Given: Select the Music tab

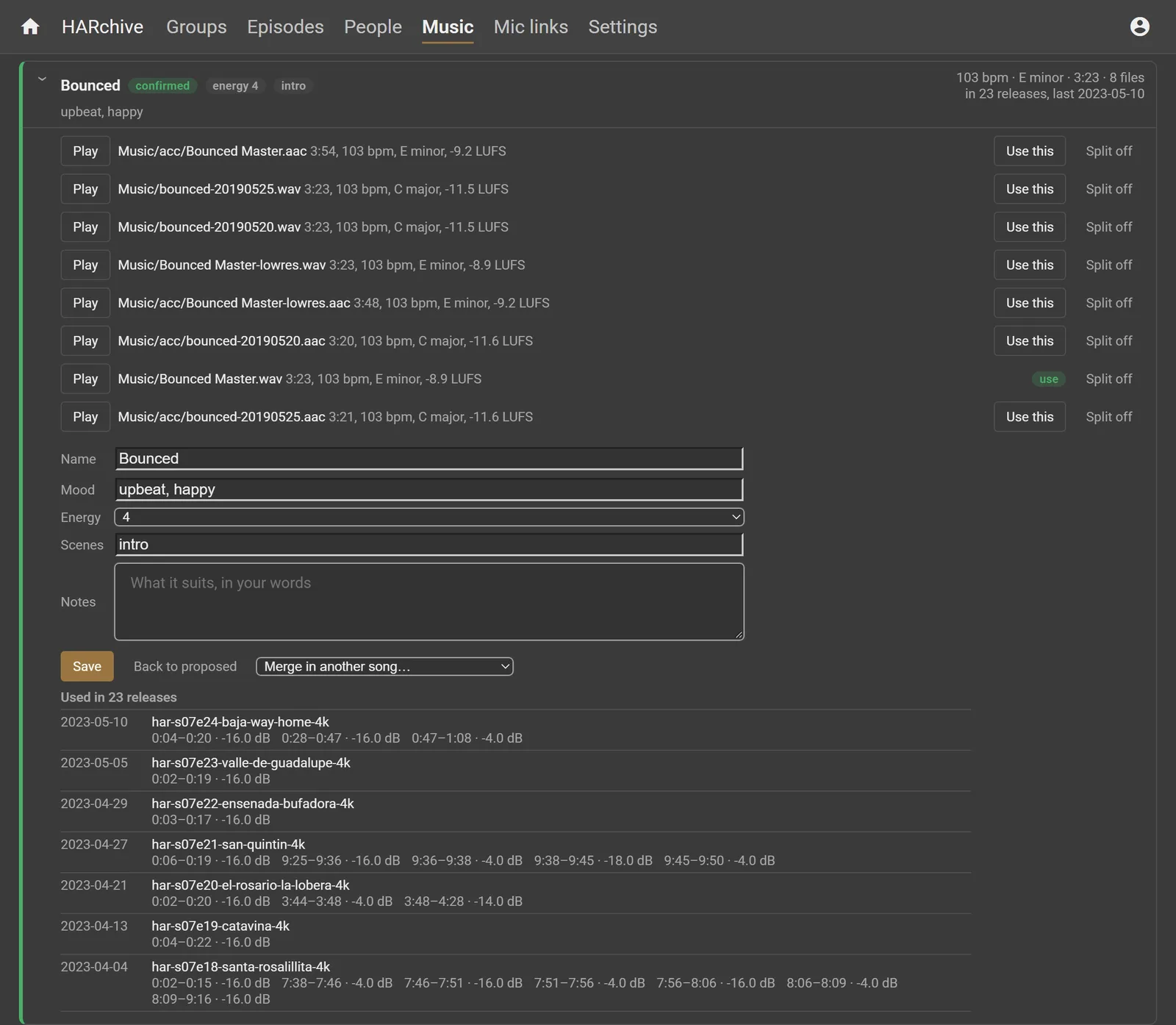Looking at the screenshot, I should point(448,26).
